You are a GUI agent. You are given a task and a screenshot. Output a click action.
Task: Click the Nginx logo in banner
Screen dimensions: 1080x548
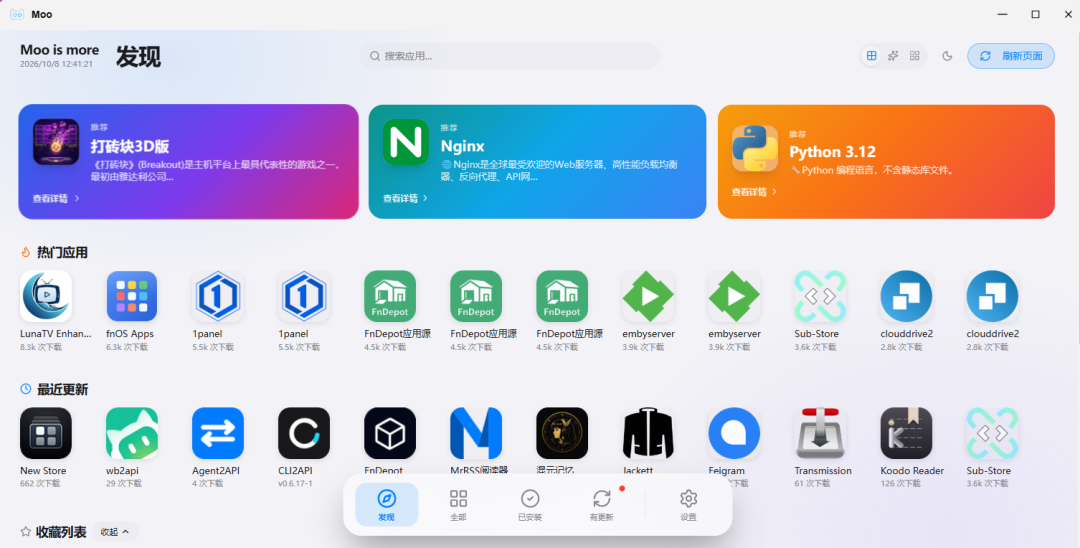pyautogui.click(x=406, y=142)
